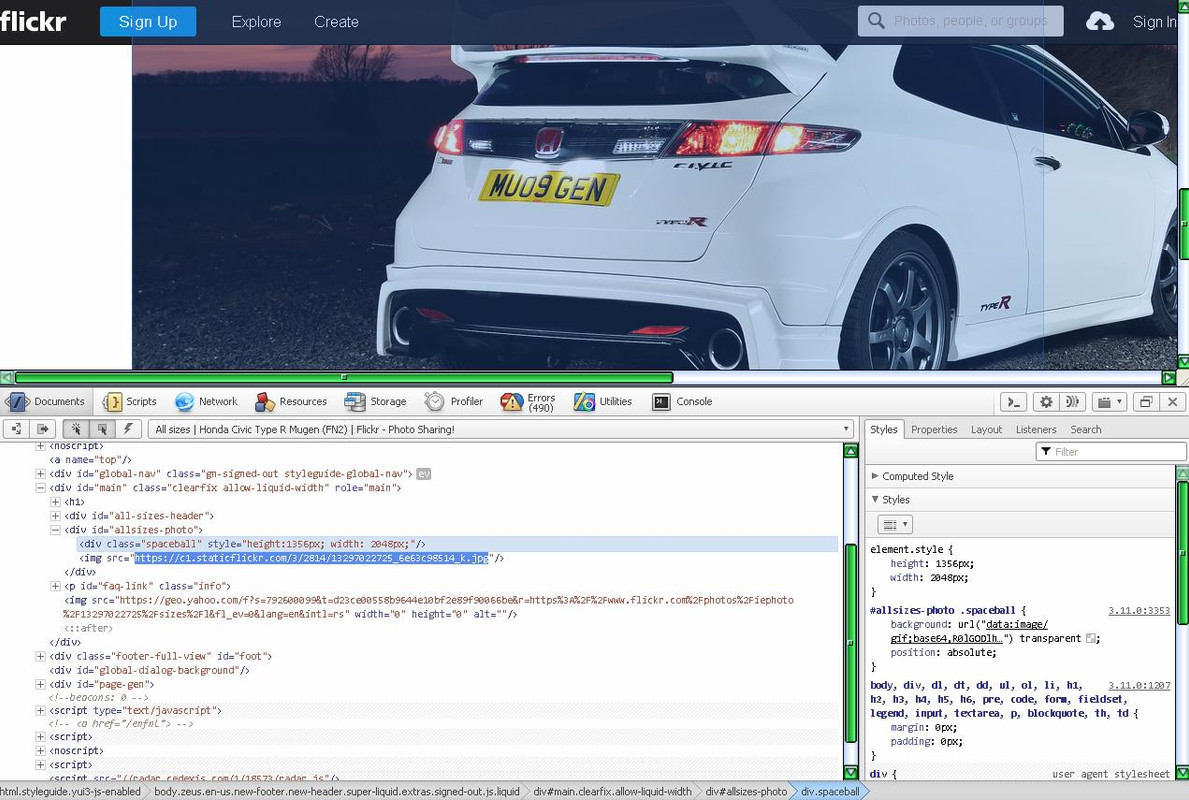
Task: Click the expand DOM tree toolbar icon
Action: [16, 429]
